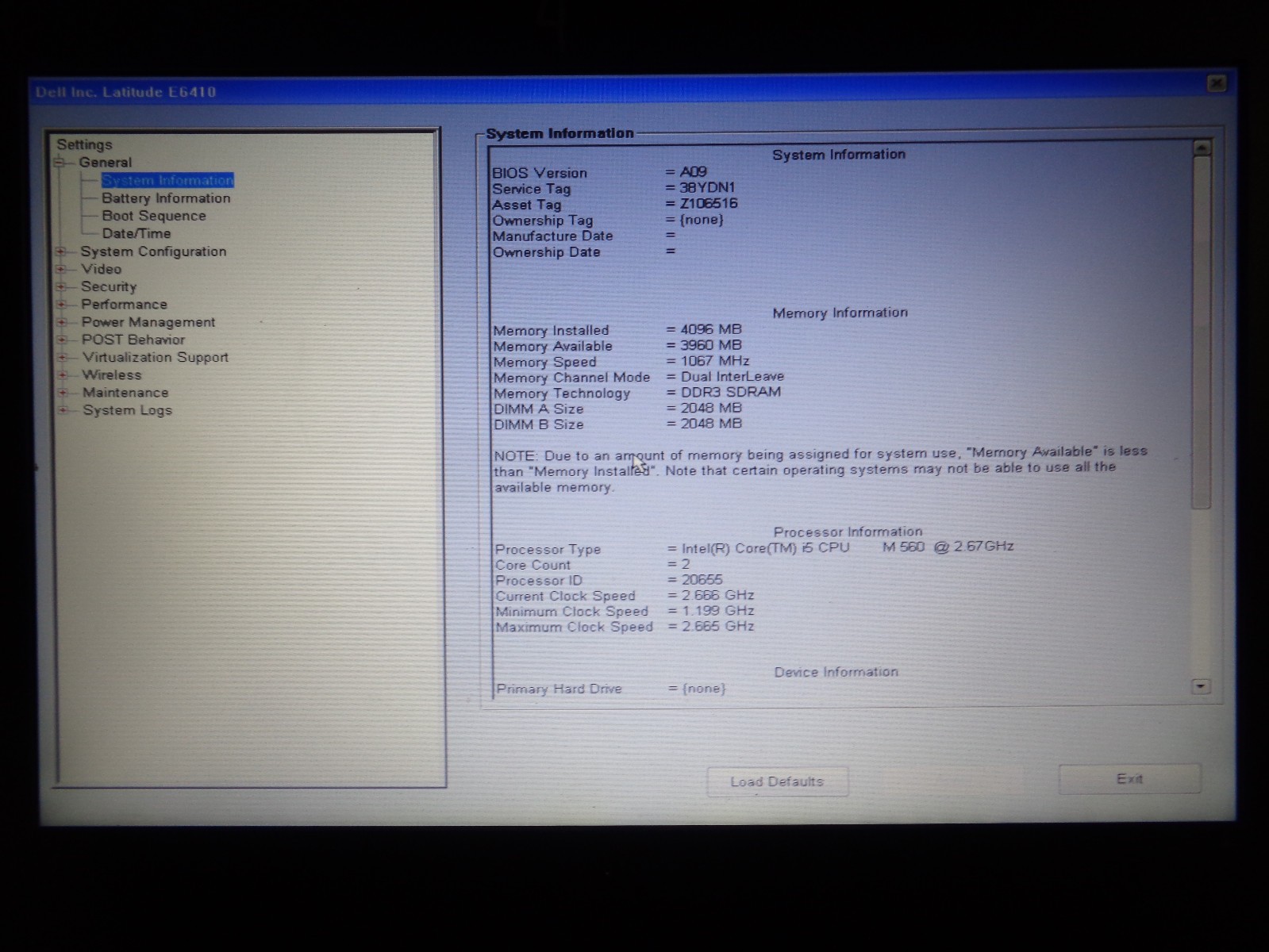Click Minimum Clock Speed 1.199 GHz
The image size is (1269, 952).
718,611
